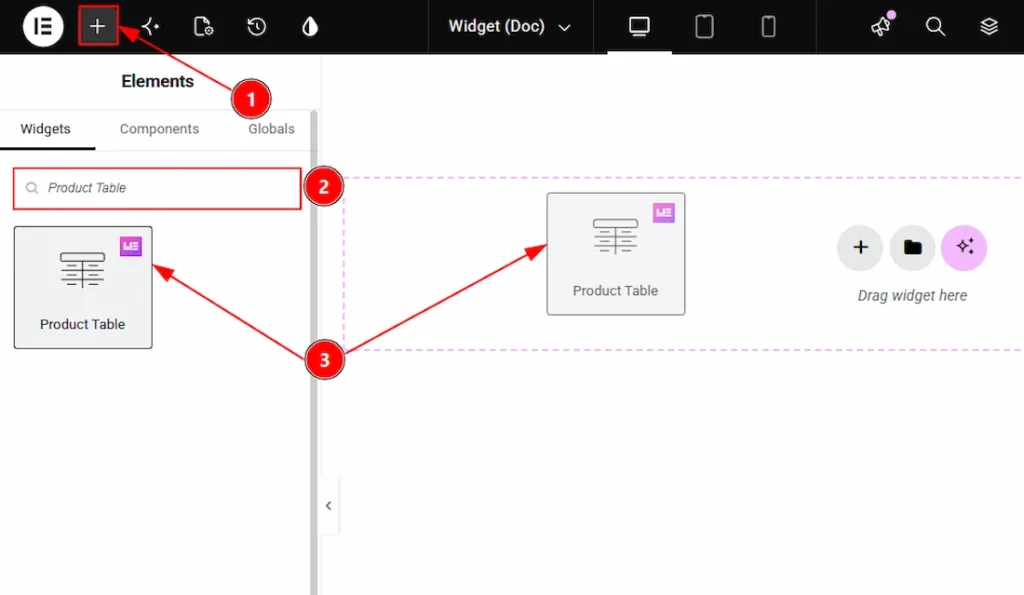Open the Elementor AI sparkle tool in the top bar
The width and height of the screenshot is (1024, 595).
pos(150,26)
